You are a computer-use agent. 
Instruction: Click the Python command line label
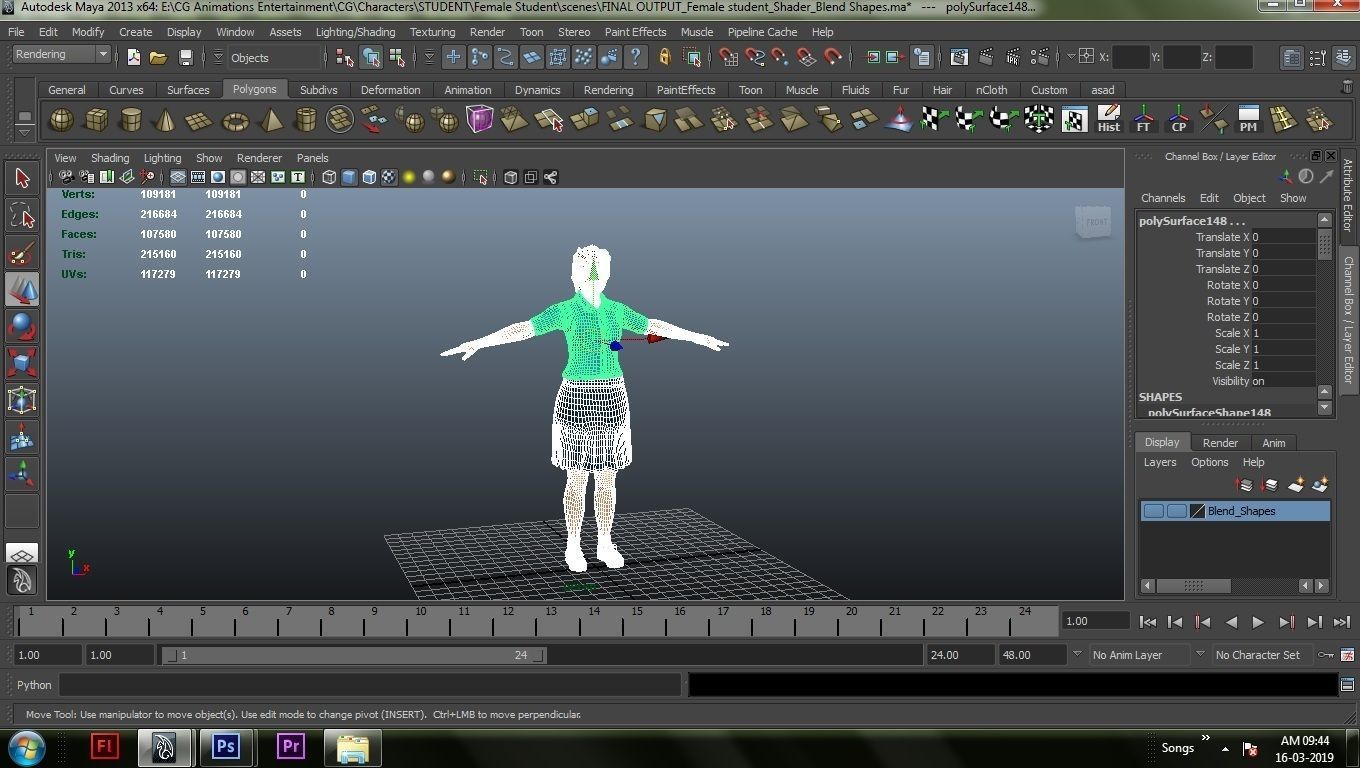pyautogui.click(x=34, y=685)
